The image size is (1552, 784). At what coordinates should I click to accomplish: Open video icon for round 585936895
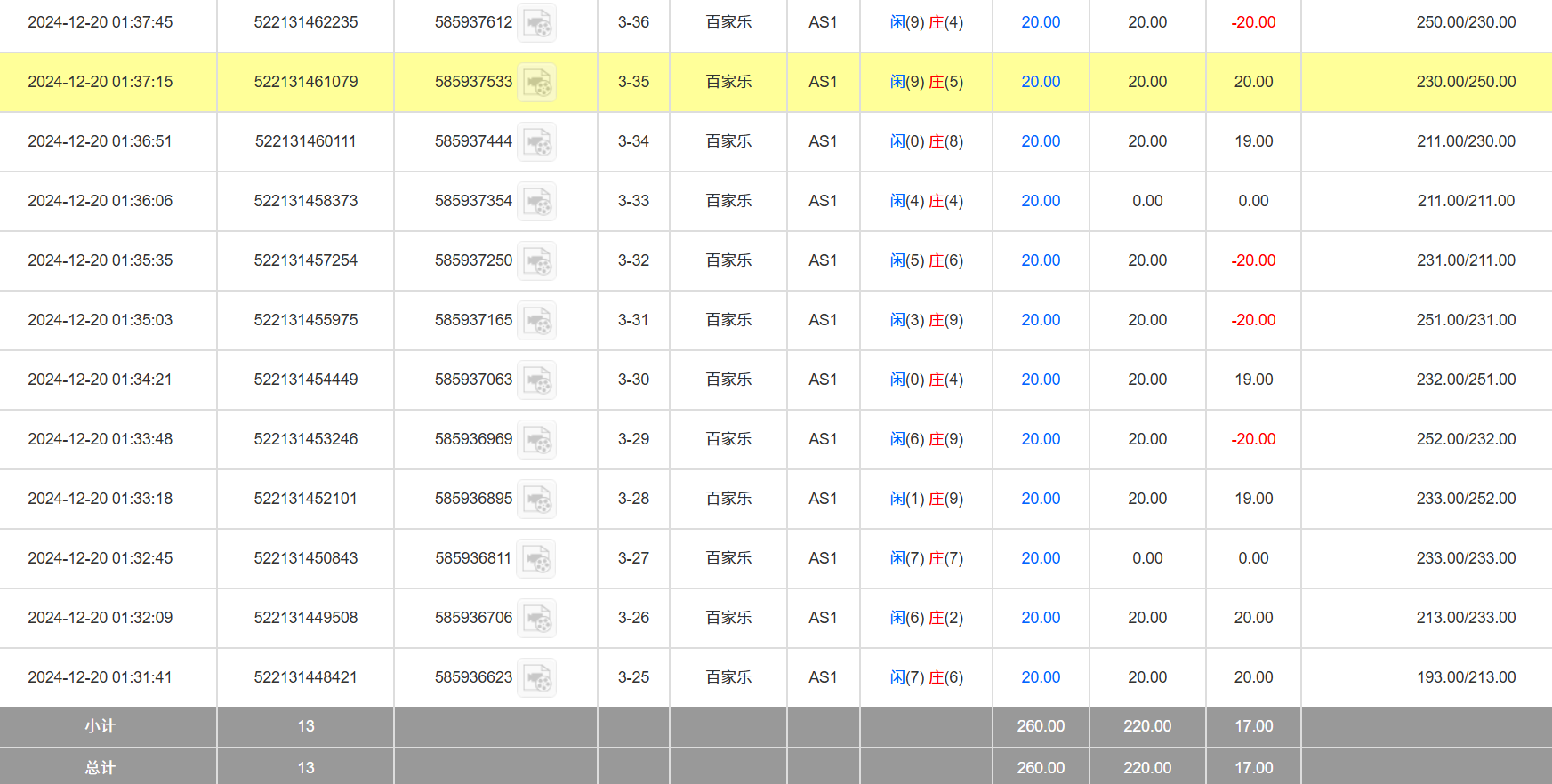537,500
